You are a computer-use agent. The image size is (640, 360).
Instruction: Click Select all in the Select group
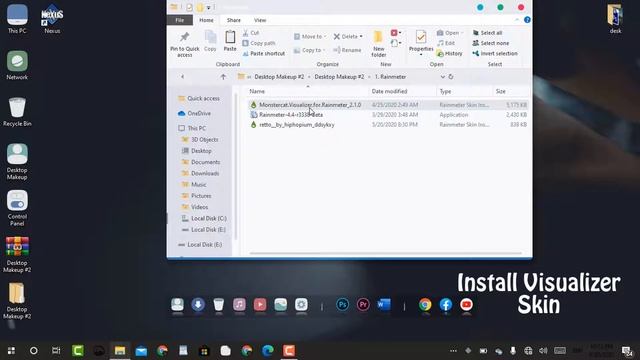point(487,33)
